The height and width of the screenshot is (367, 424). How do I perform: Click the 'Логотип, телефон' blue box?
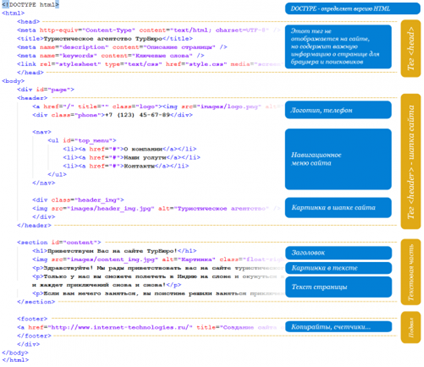338,110
